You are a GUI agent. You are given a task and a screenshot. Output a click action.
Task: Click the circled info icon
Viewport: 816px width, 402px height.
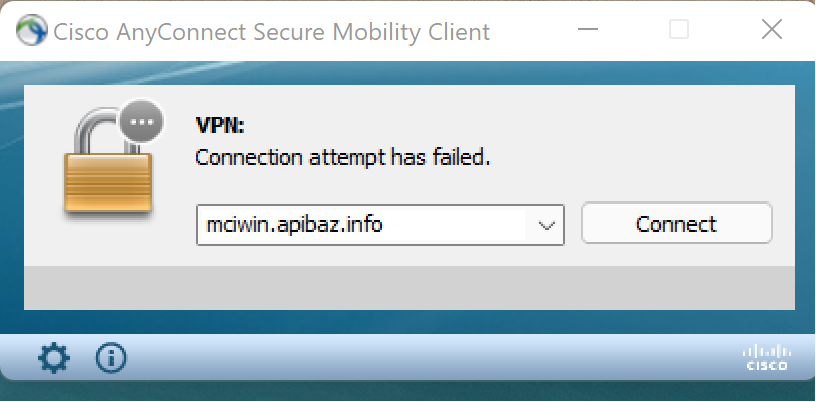point(111,358)
